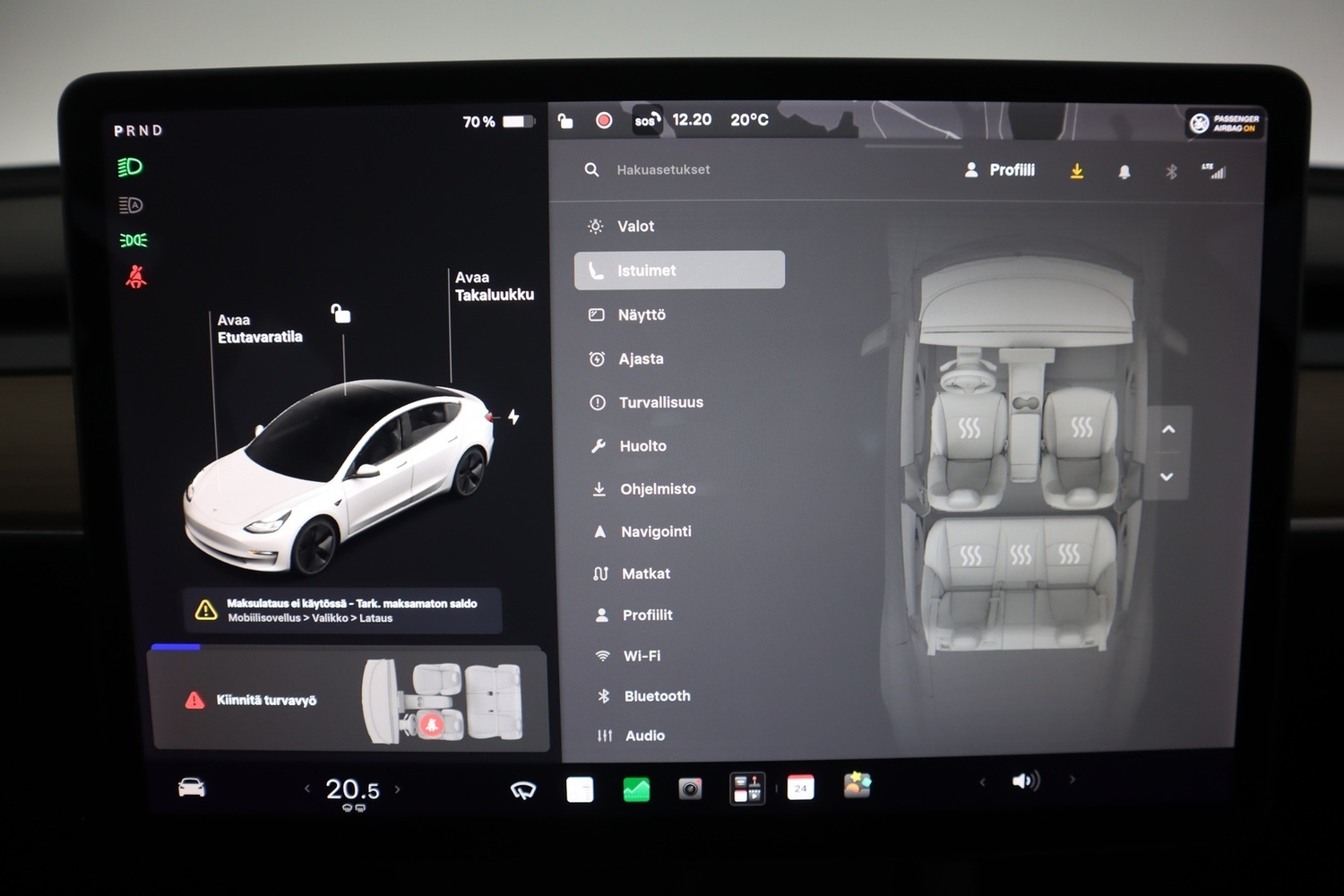Click the Bluetooth icon in the top bar

point(1171,172)
